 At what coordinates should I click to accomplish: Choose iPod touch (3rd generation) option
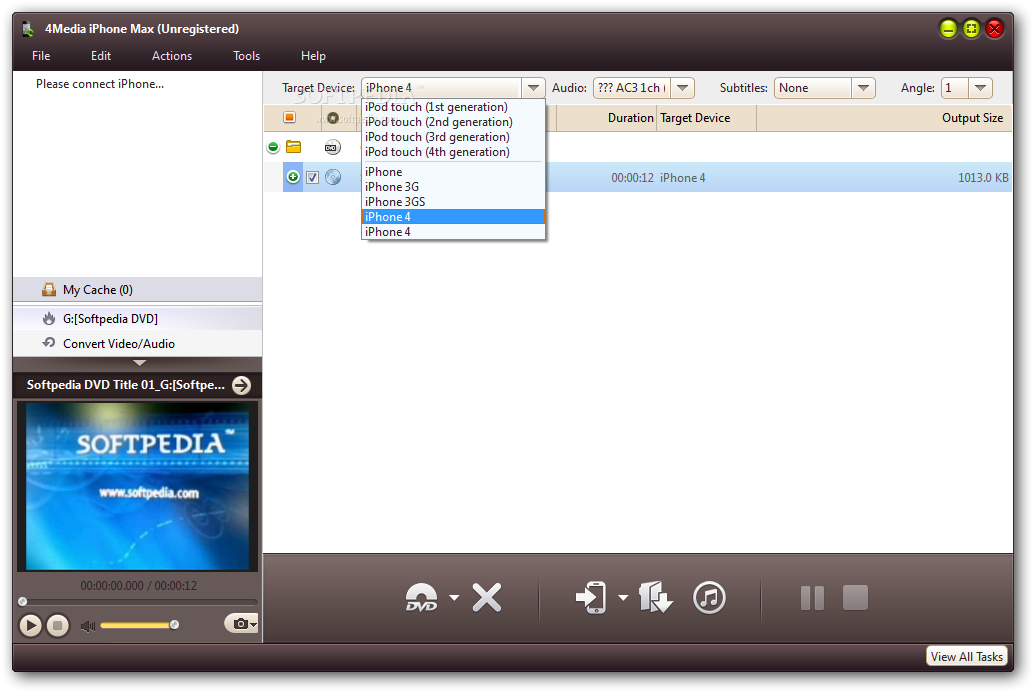pyautogui.click(x=453, y=137)
